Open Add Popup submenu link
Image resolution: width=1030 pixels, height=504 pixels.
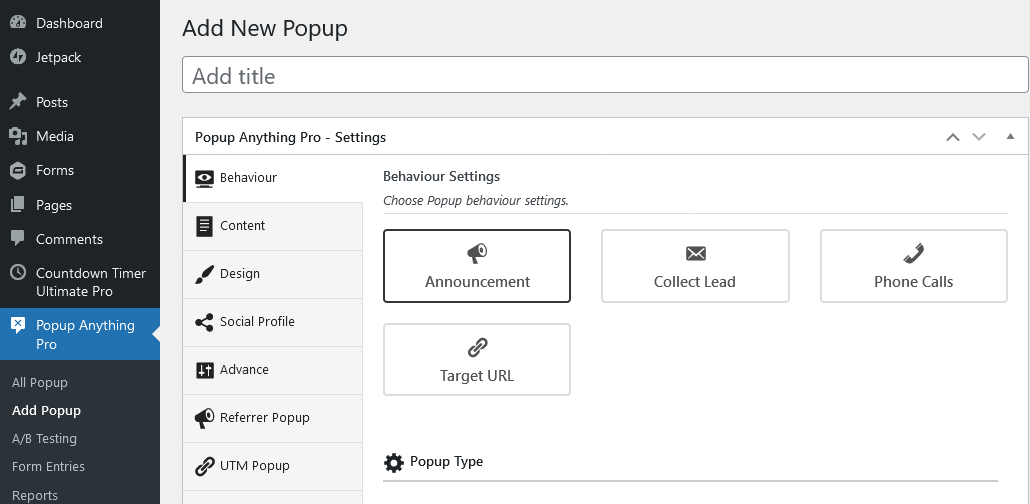point(46,411)
